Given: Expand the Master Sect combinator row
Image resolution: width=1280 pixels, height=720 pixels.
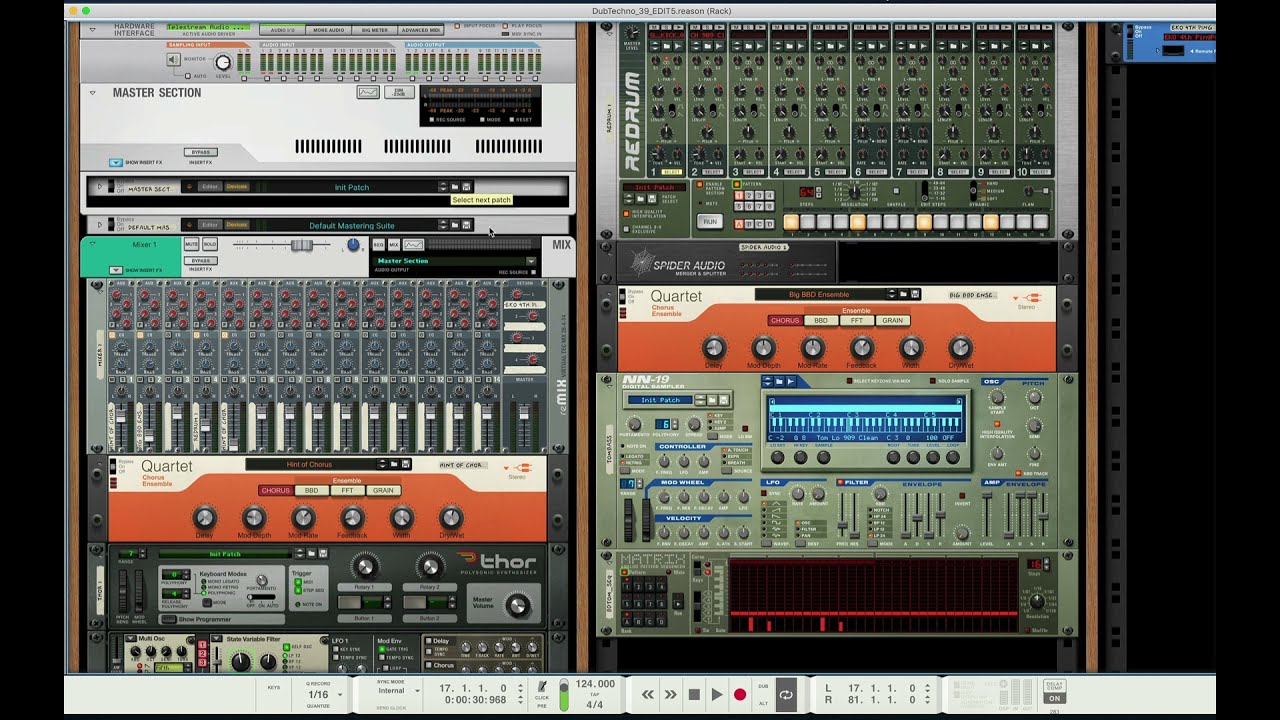Looking at the screenshot, I should coord(99,187).
